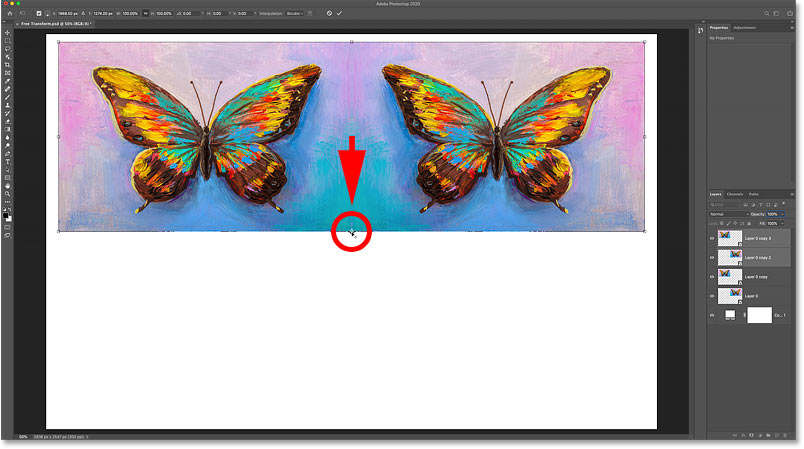
Task: Switch to the Adjustments tab
Action: [x=745, y=28]
